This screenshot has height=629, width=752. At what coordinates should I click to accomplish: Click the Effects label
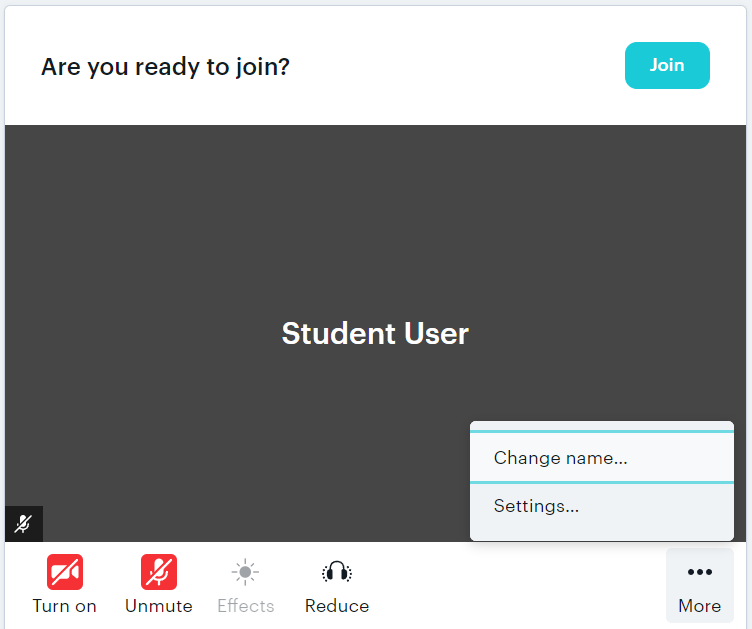click(x=246, y=606)
